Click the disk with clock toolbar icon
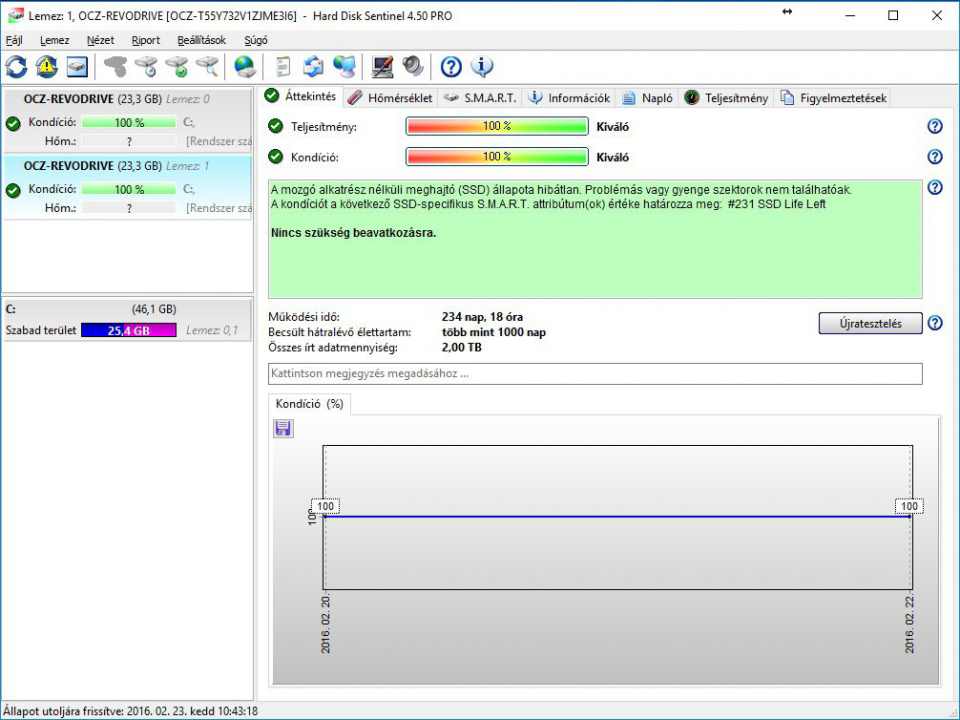This screenshot has width=960, height=720. point(146,66)
